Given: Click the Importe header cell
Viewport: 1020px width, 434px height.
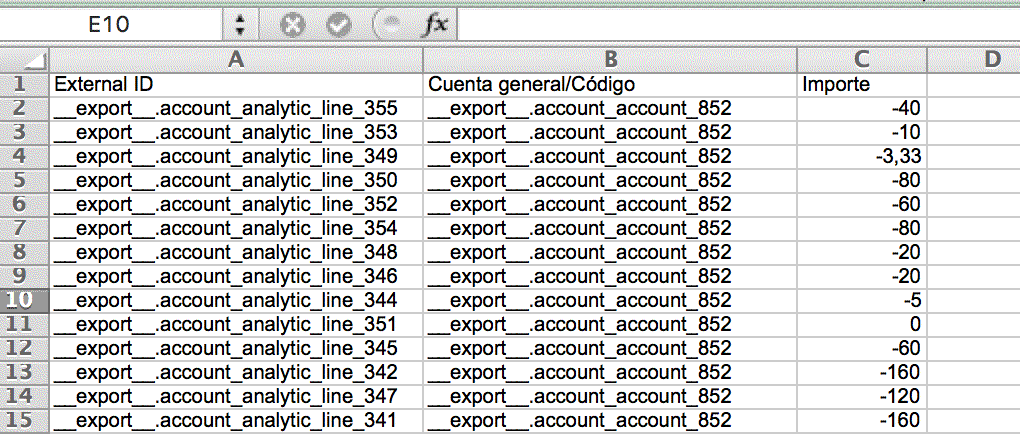Looking at the screenshot, I should (x=862, y=85).
